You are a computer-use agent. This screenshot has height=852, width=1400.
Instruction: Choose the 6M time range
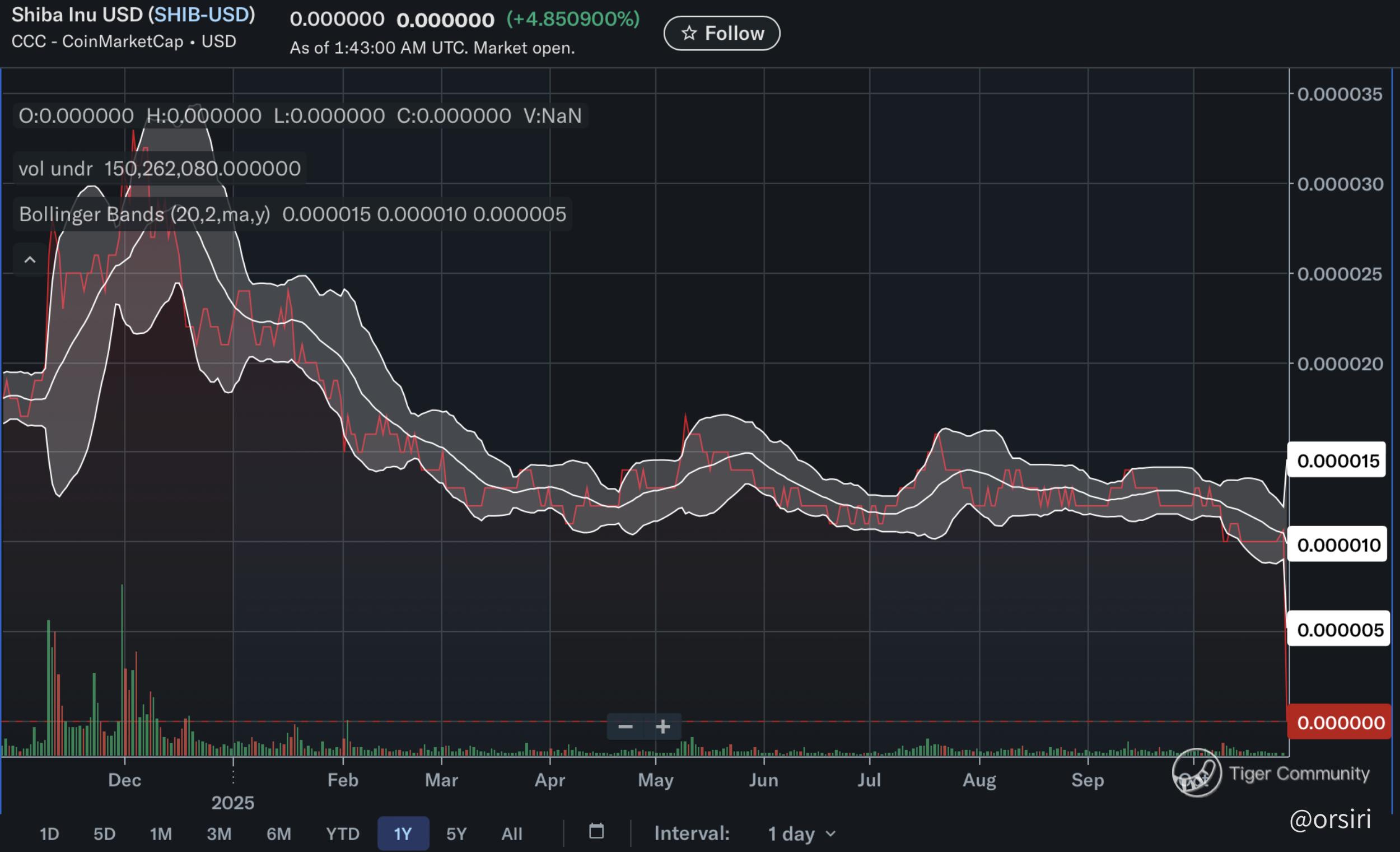[x=278, y=834]
